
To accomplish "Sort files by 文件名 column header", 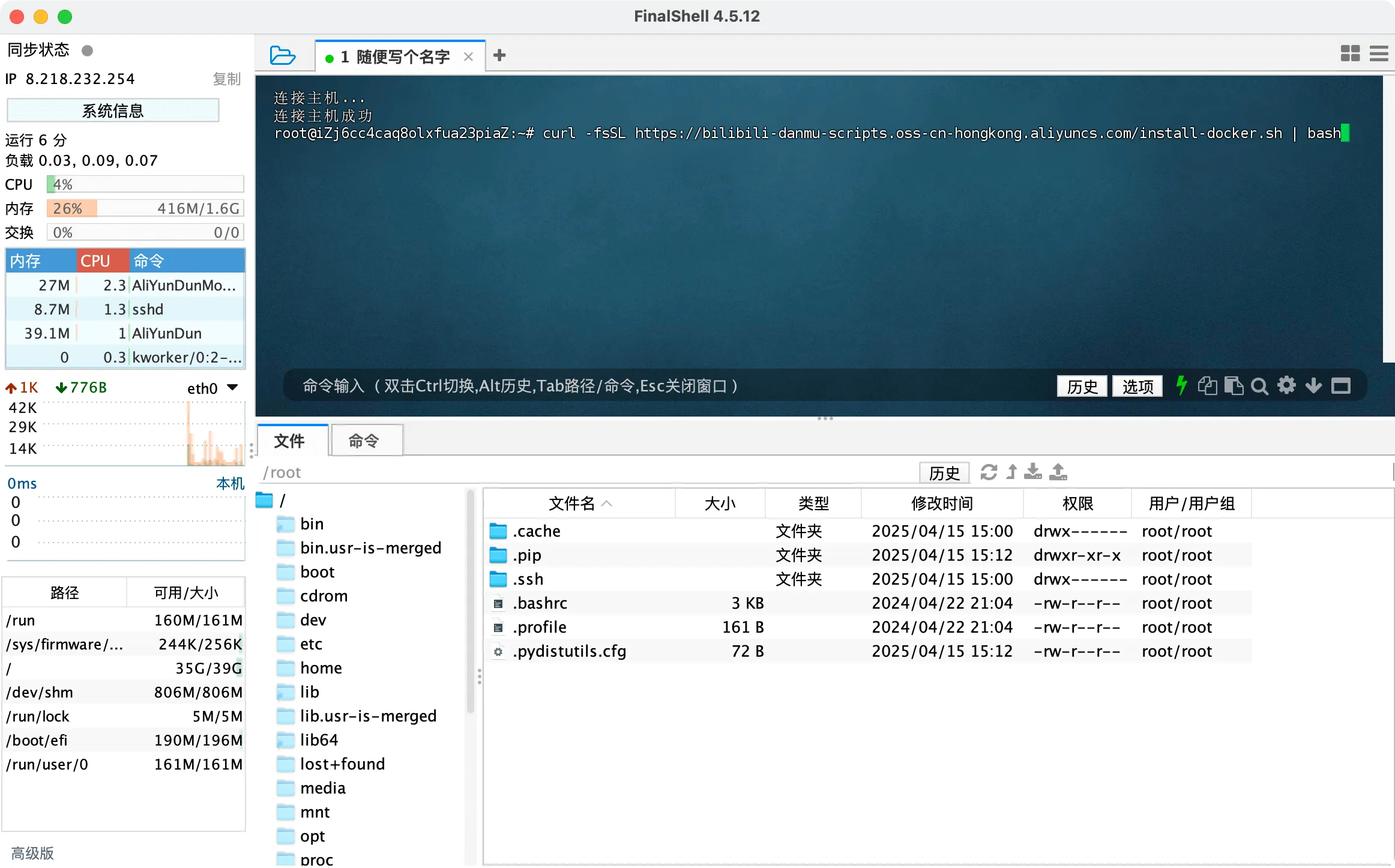I will pyautogui.click(x=579, y=503).
